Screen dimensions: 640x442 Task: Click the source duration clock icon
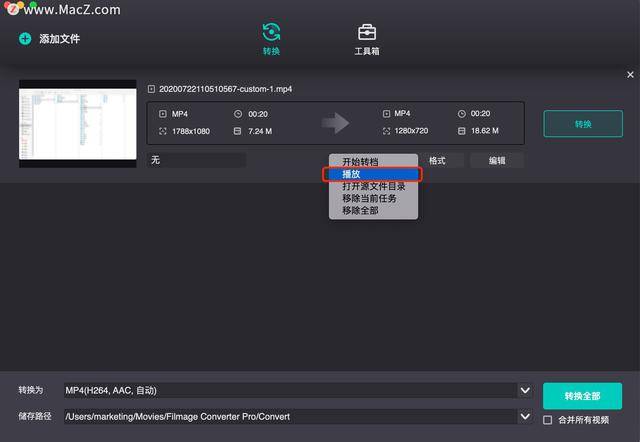(x=237, y=114)
